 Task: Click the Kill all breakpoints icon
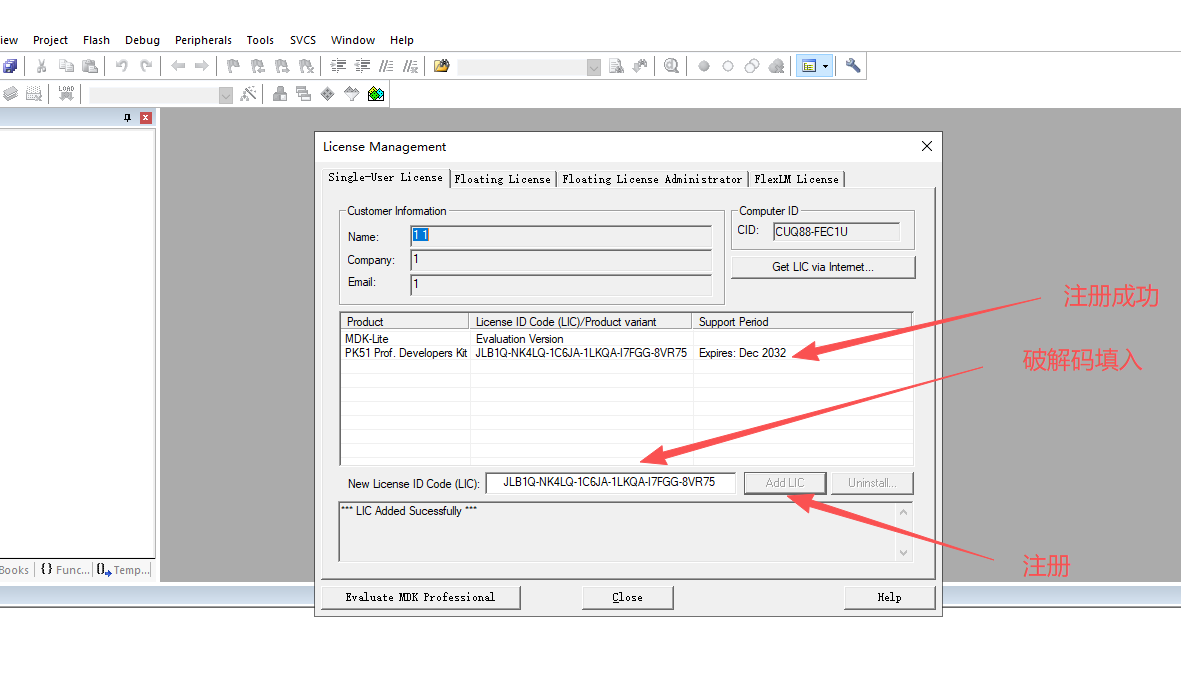point(777,66)
